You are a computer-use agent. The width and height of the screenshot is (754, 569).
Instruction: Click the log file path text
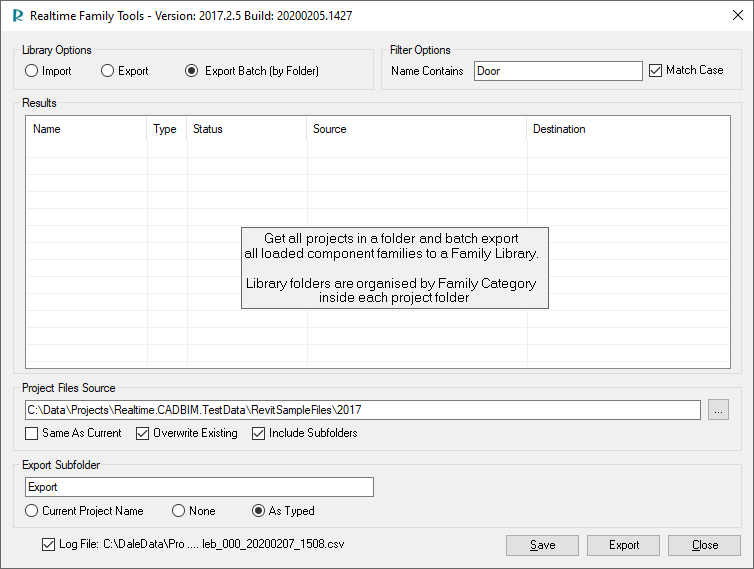pos(224,544)
